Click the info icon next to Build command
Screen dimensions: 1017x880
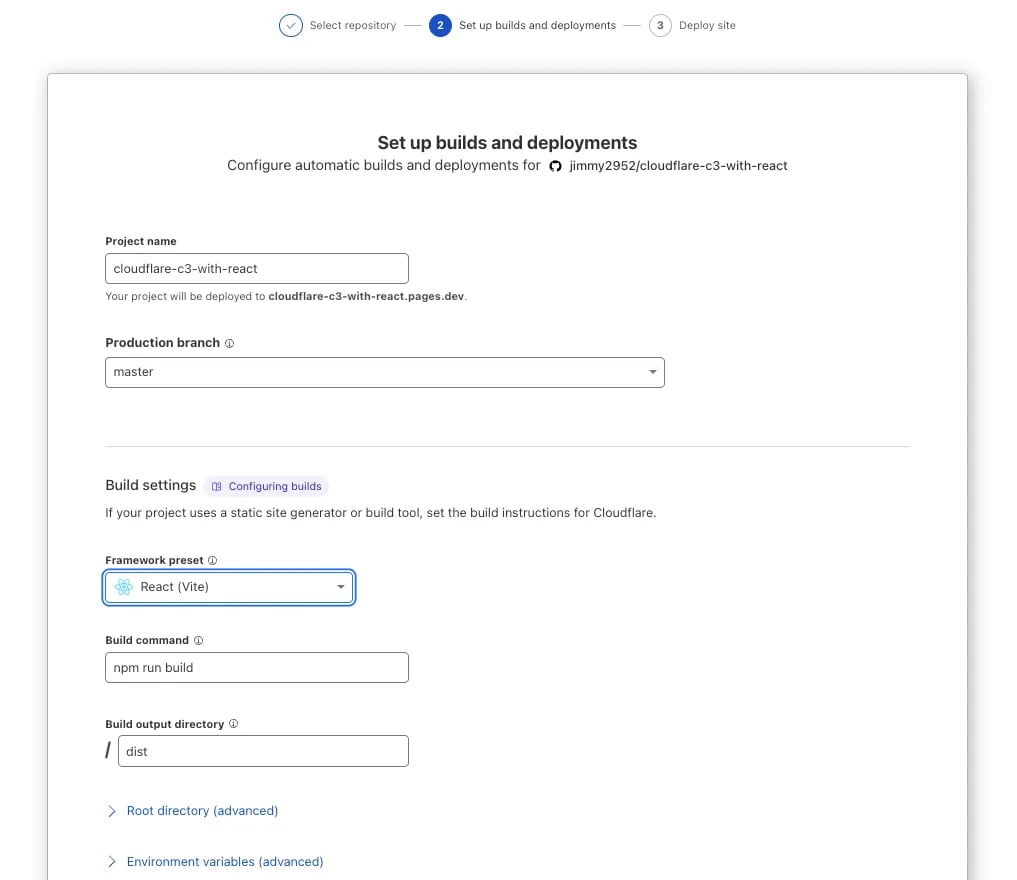coord(196,640)
